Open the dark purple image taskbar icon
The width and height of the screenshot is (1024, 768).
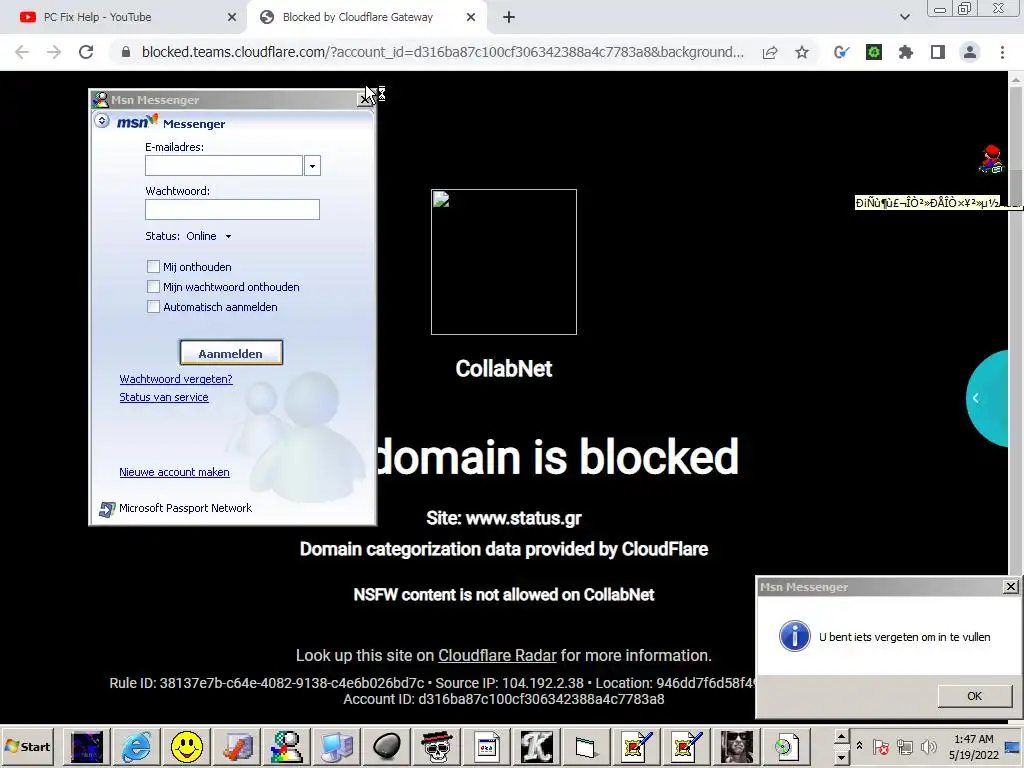[x=87, y=746]
